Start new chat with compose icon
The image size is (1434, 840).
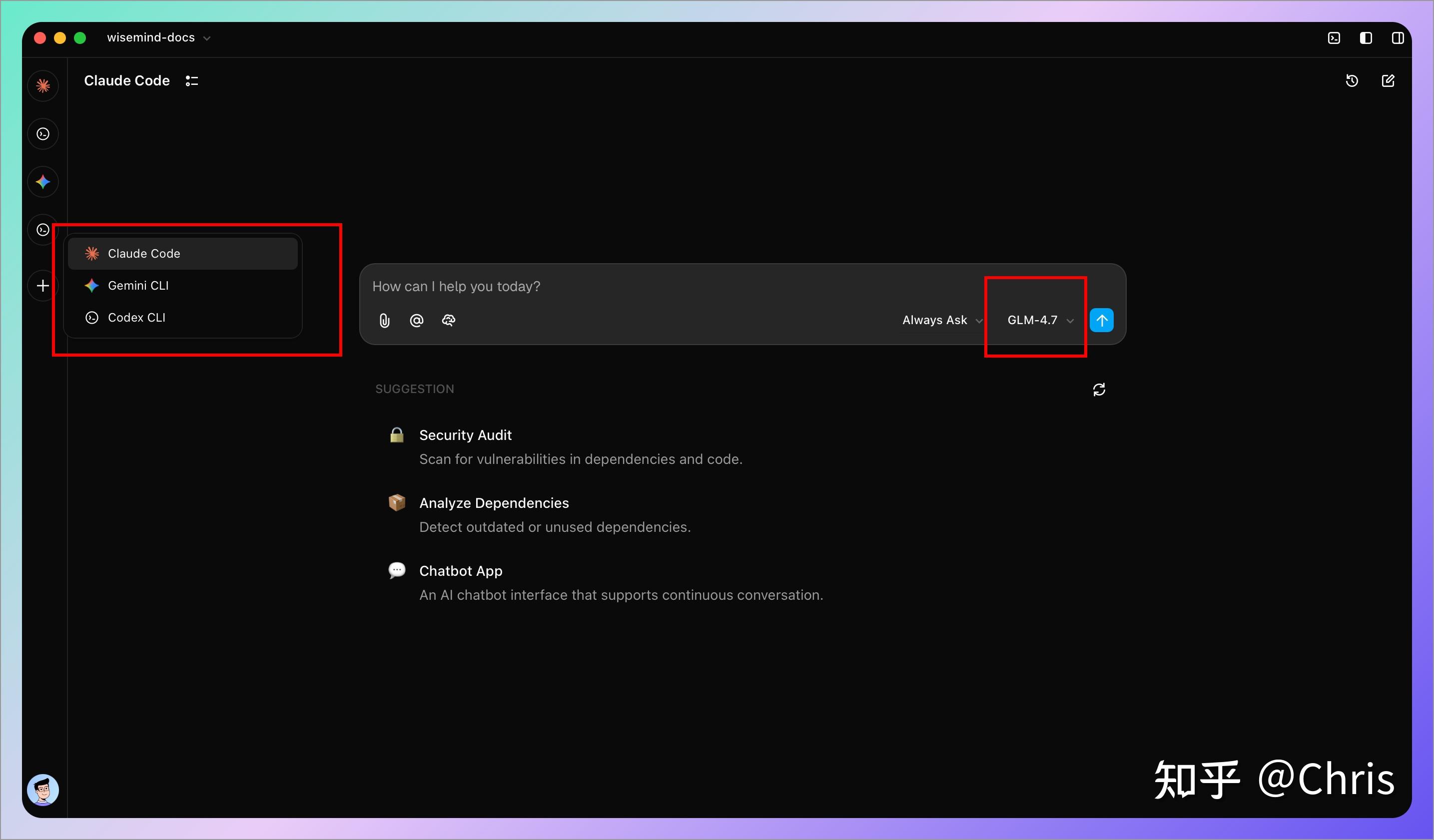point(1388,81)
